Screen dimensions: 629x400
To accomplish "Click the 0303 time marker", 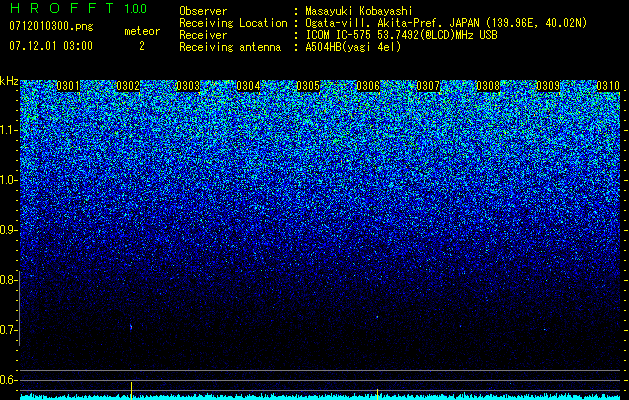I will [188, 86].
